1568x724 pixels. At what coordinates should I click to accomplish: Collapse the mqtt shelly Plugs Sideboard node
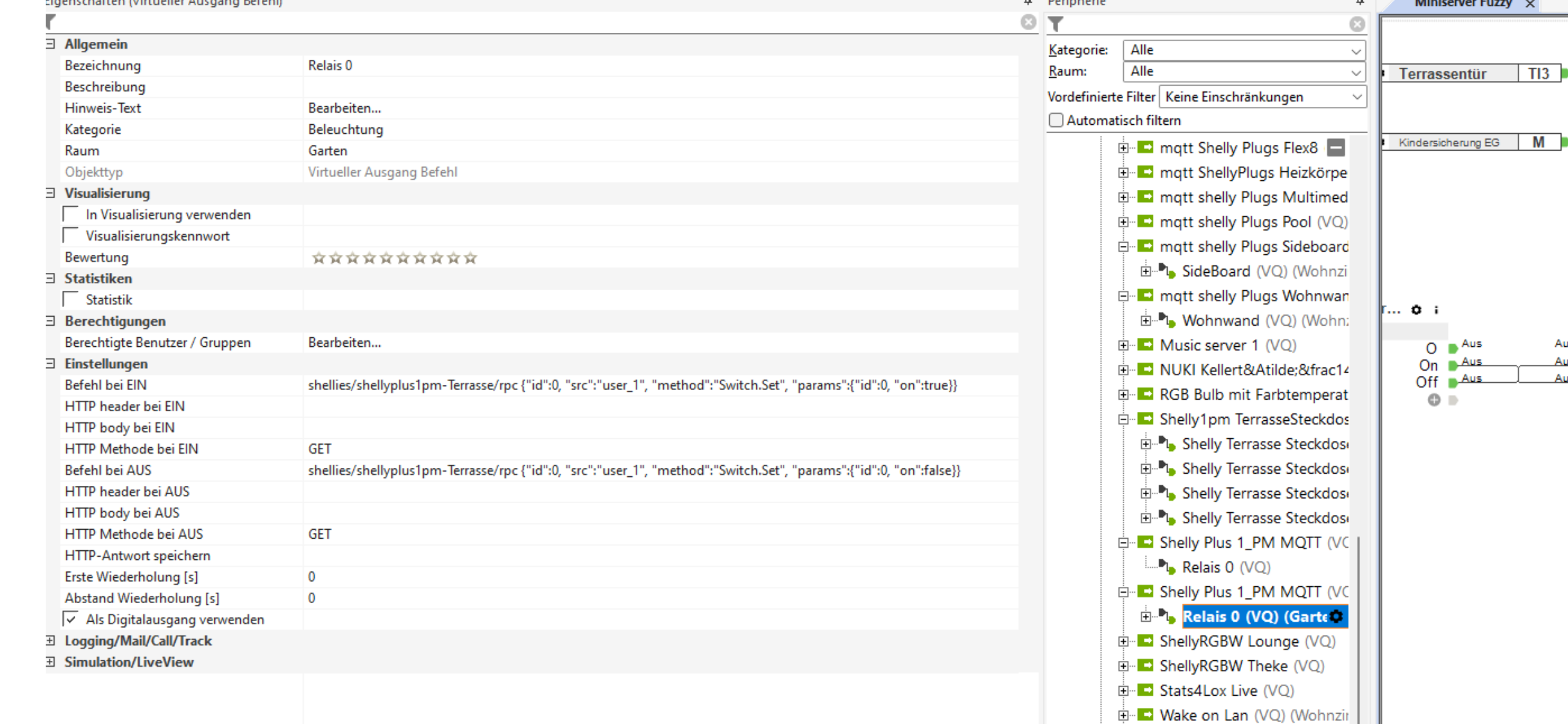click(1123, 246)
